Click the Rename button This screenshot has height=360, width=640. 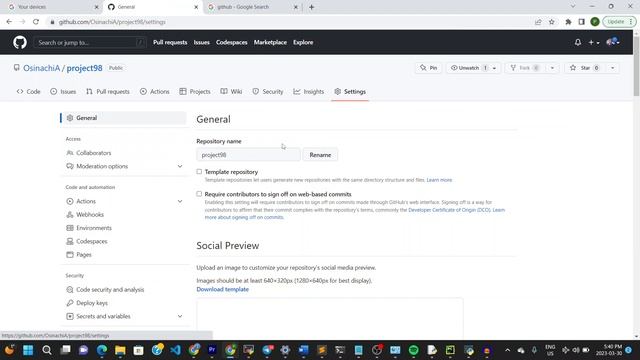(x=320, y=155)
